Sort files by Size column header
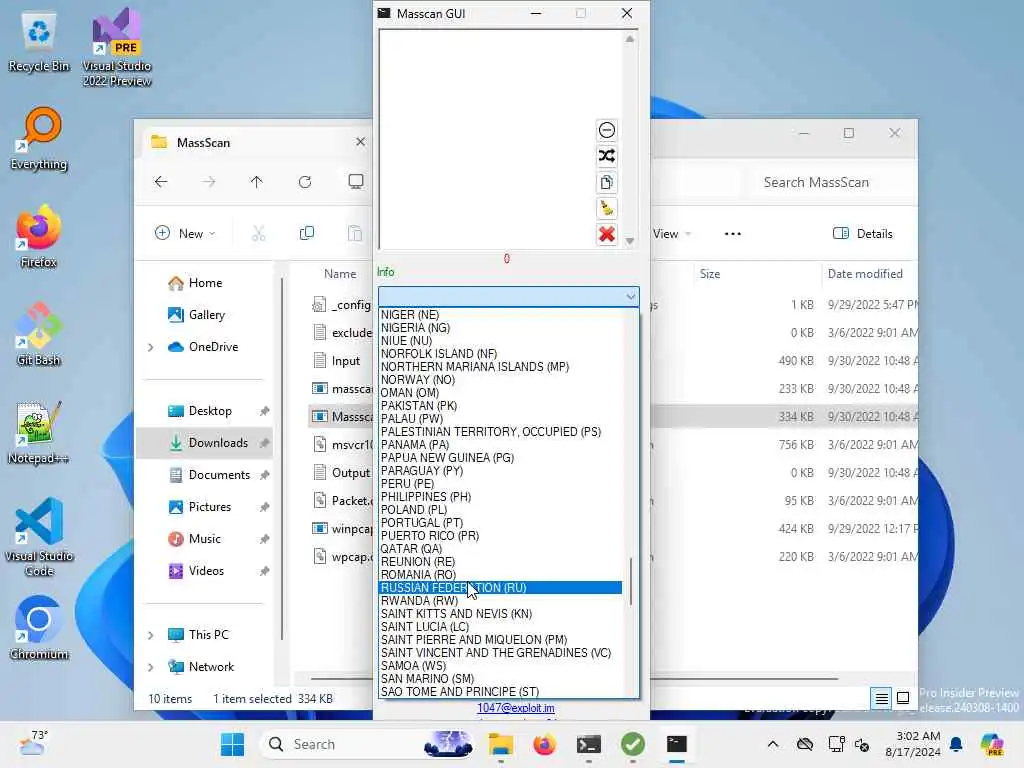Image resolution: width=1024 pixels, height=768 pixels. point(710,274)
